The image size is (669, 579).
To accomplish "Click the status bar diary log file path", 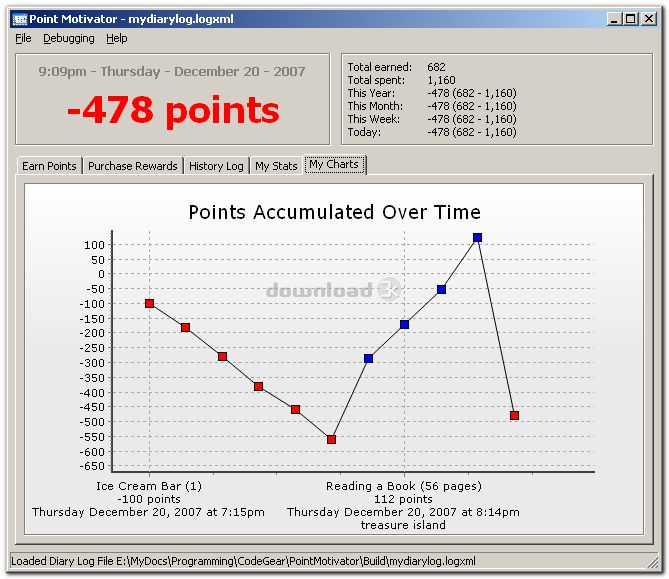I will click(243, 561).
